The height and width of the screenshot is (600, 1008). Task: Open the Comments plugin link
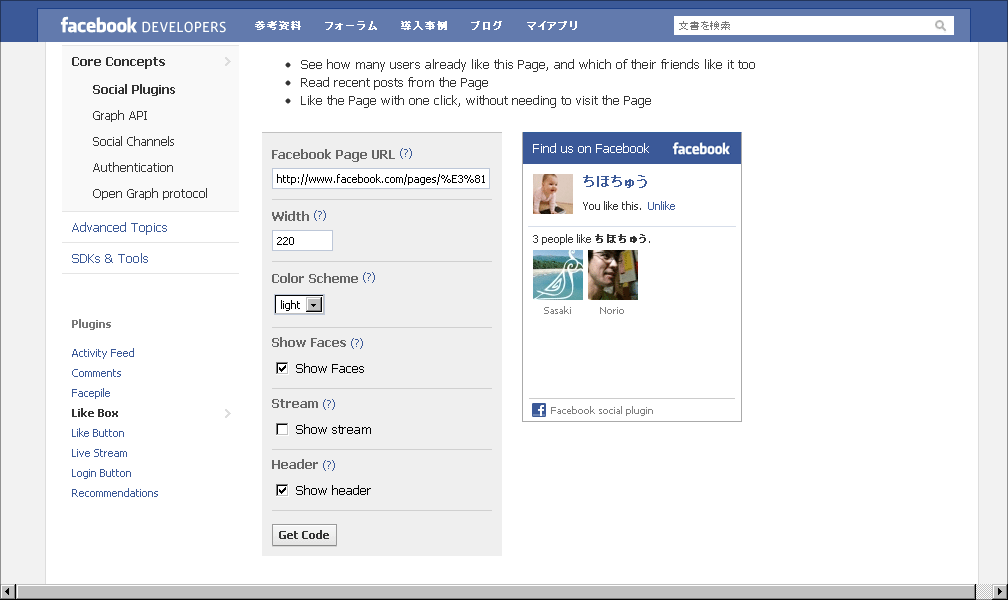(96, 373)
